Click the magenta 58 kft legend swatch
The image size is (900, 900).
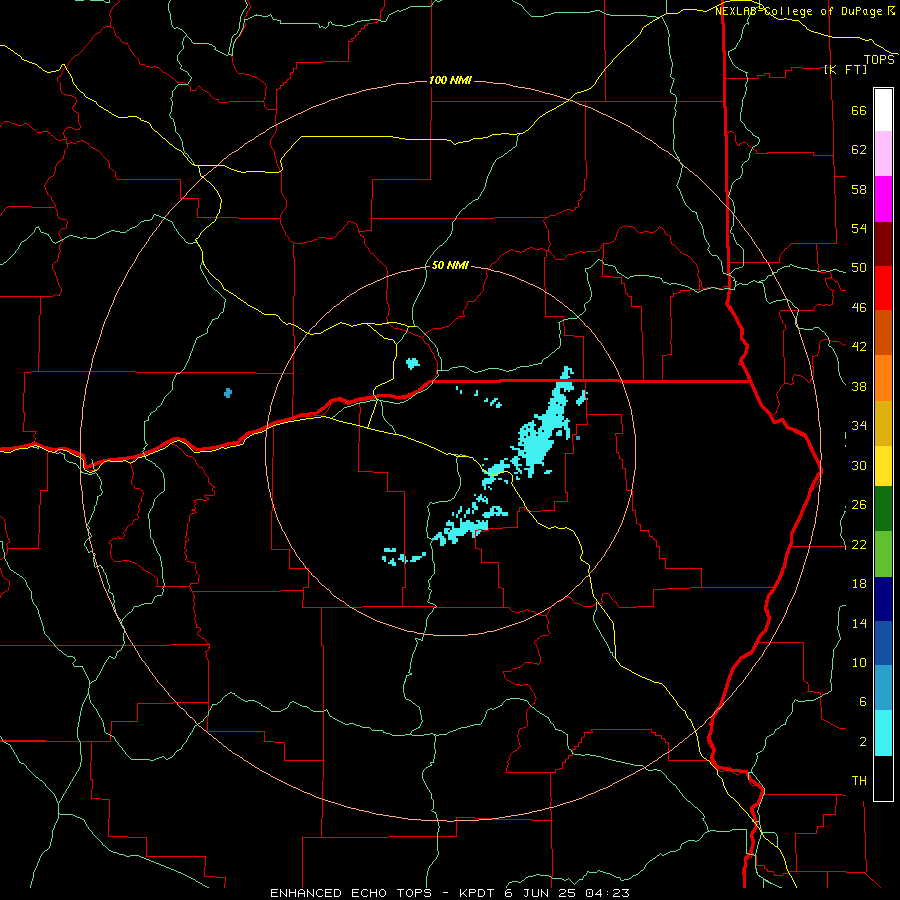coord(883,199)
